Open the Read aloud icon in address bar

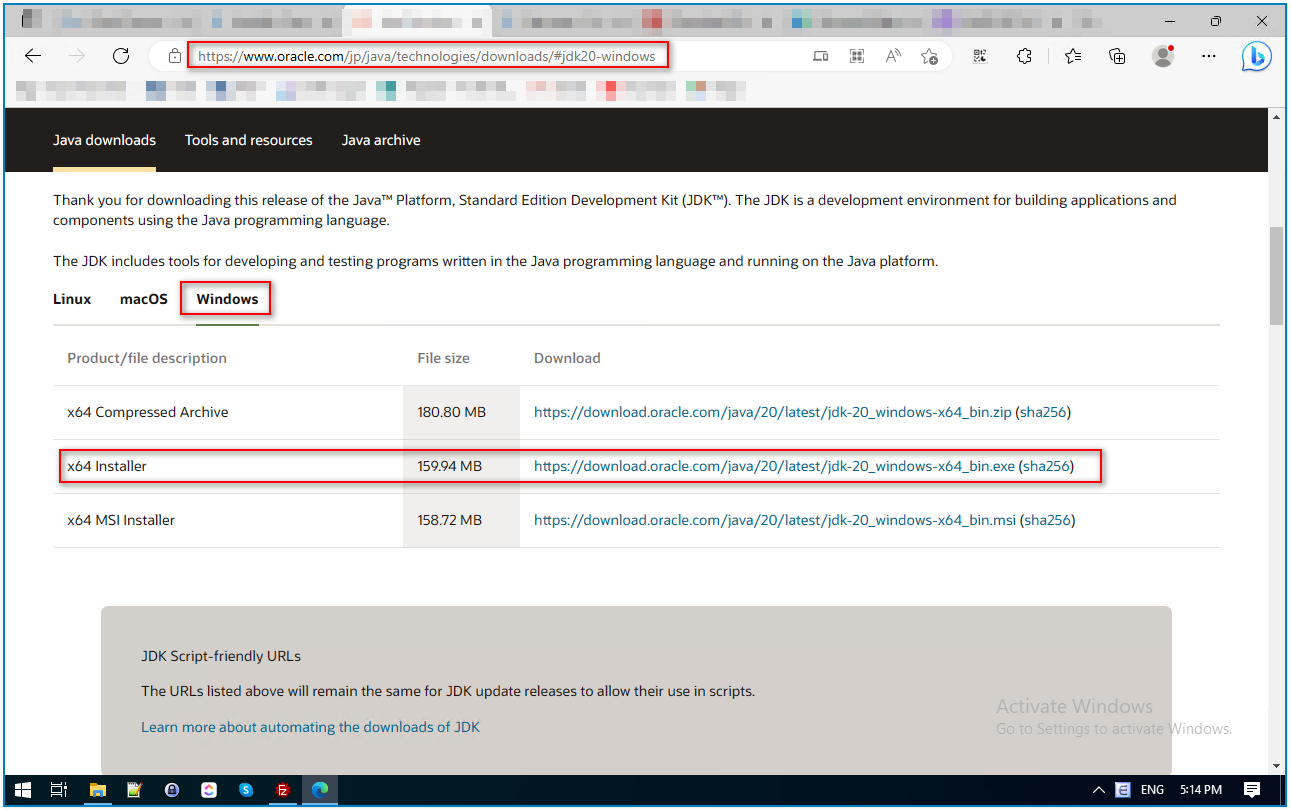tap(893, 56)
